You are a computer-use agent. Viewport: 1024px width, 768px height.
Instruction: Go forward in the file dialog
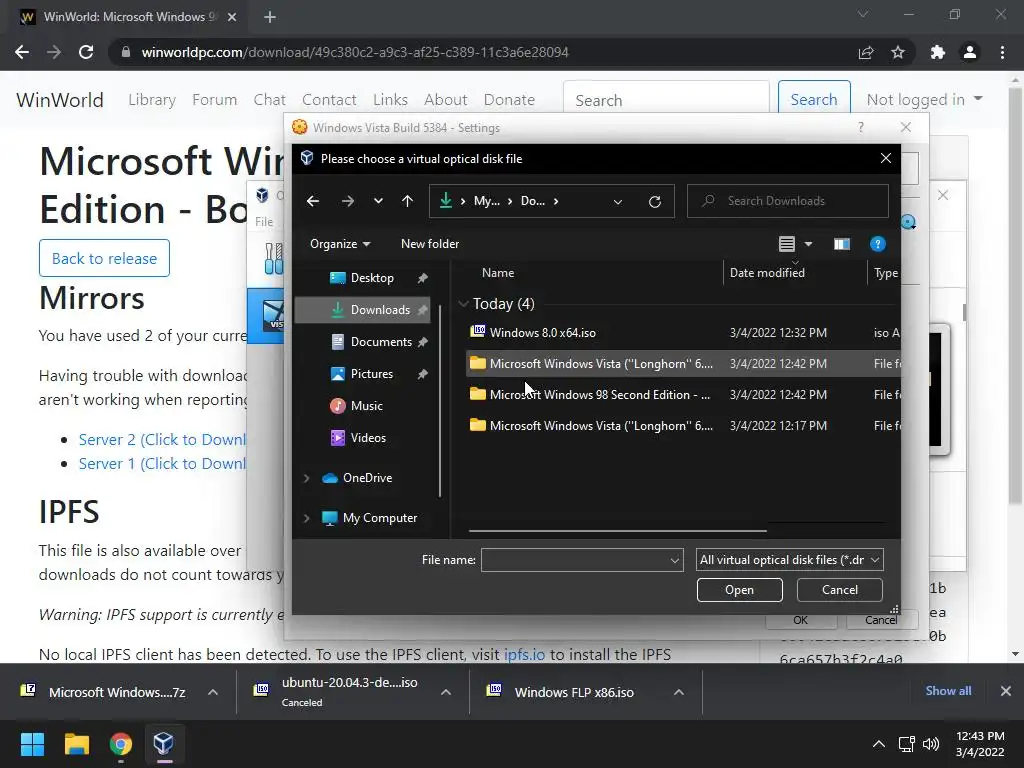pos(347,201)
